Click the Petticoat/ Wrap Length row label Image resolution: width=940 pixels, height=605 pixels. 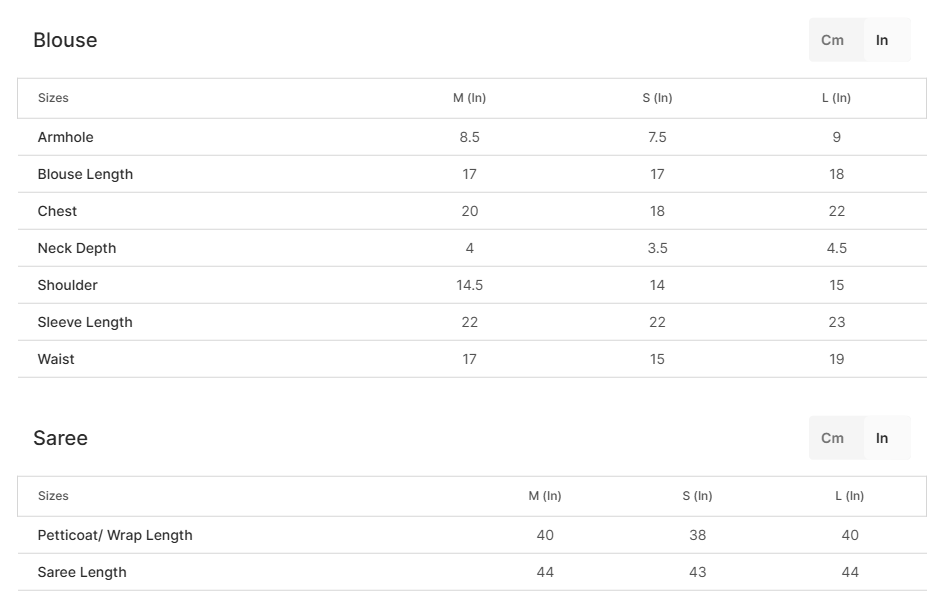[x=115, y=535]
